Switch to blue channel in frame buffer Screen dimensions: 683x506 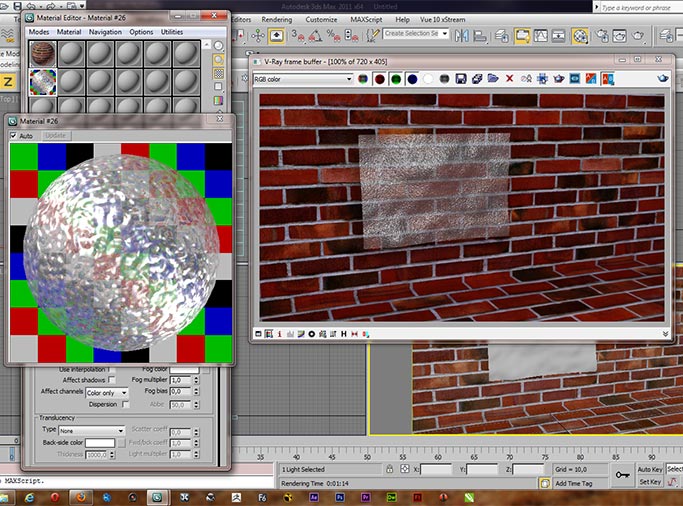[412, 79]
